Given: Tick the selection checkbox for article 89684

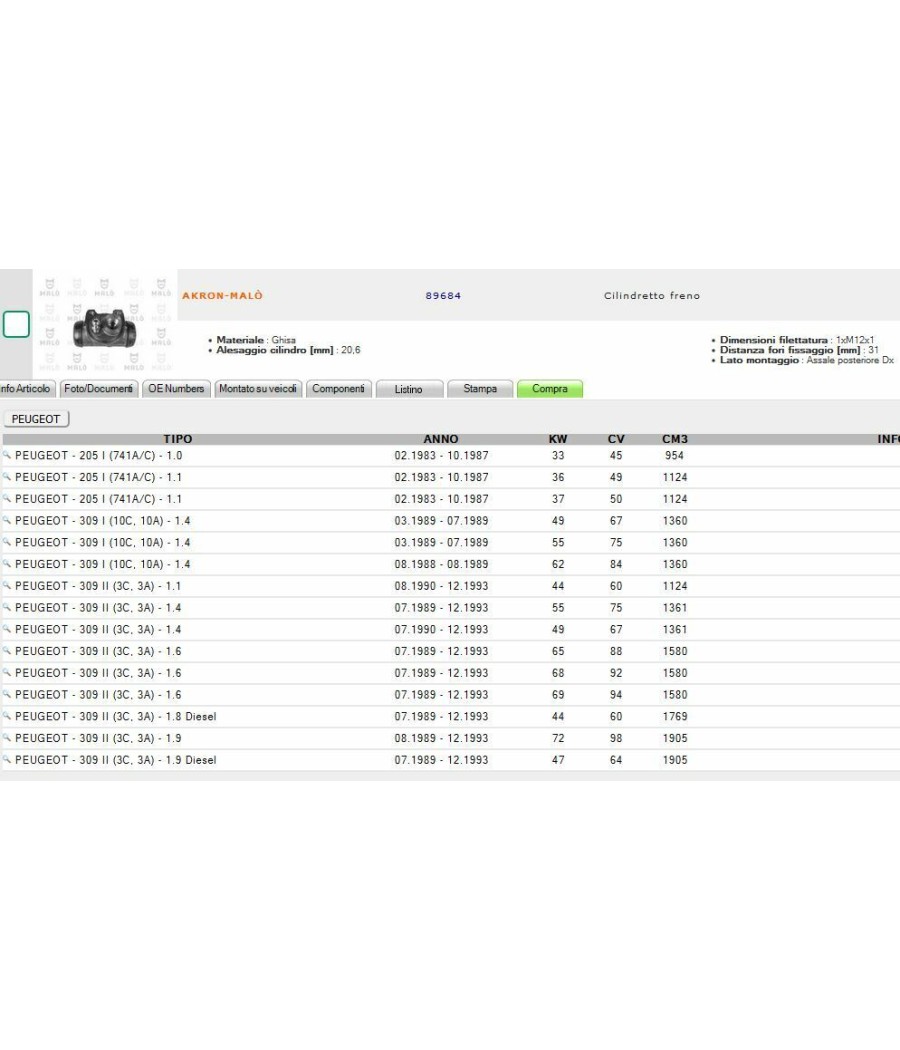Looking at the screenshot, I should [16, 324].
